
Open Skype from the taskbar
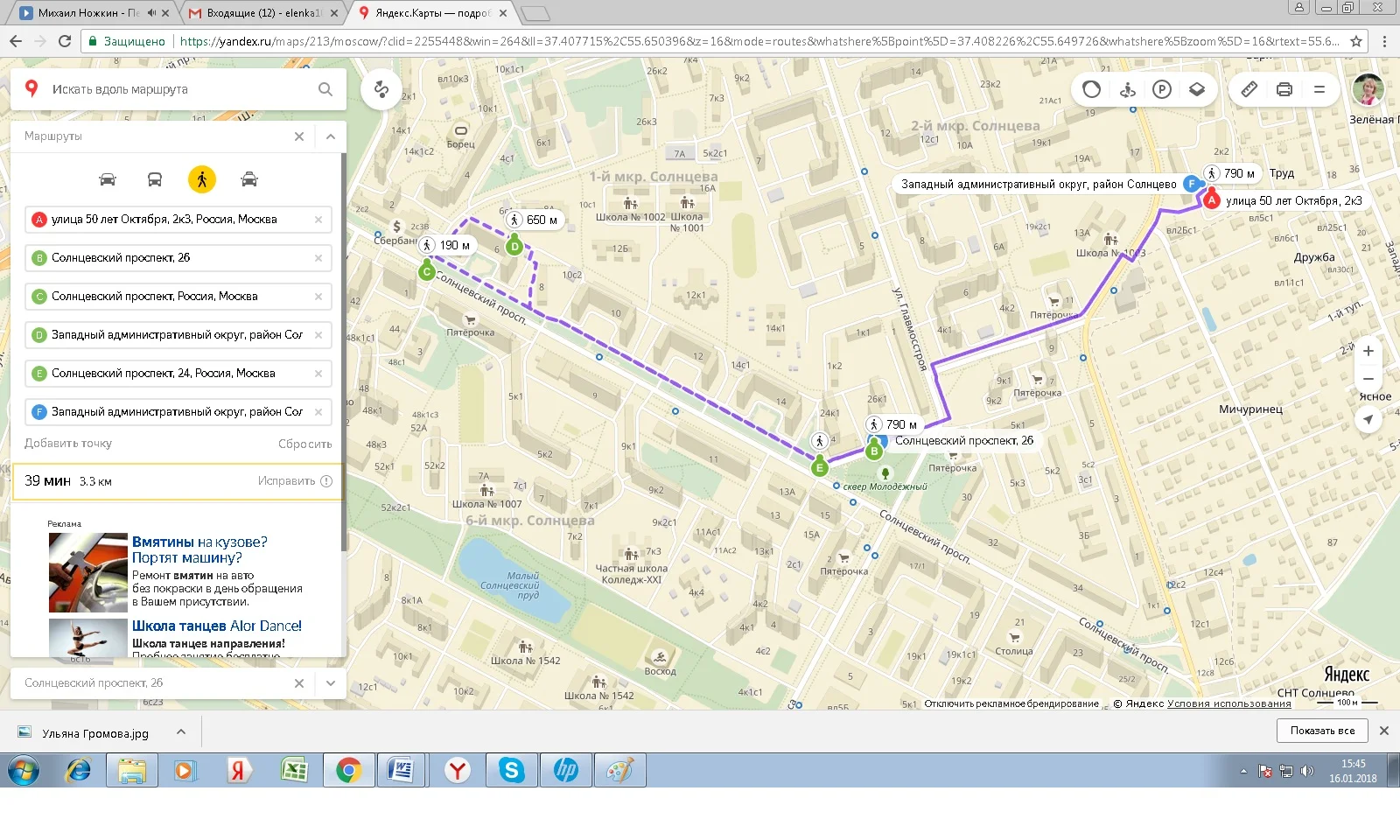[512, 771]
